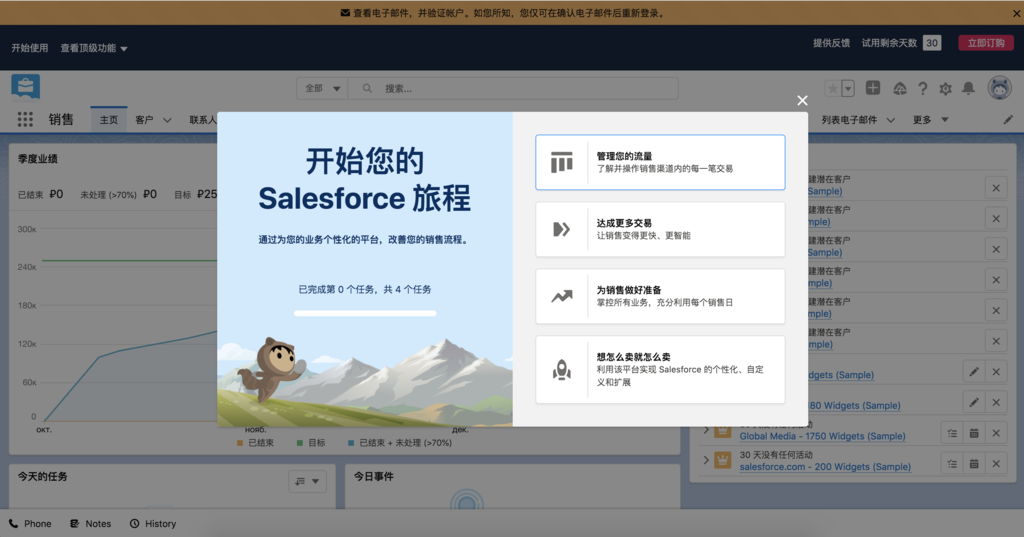Expand the Global Media - 1750 Widgets row

click(706, 430)
